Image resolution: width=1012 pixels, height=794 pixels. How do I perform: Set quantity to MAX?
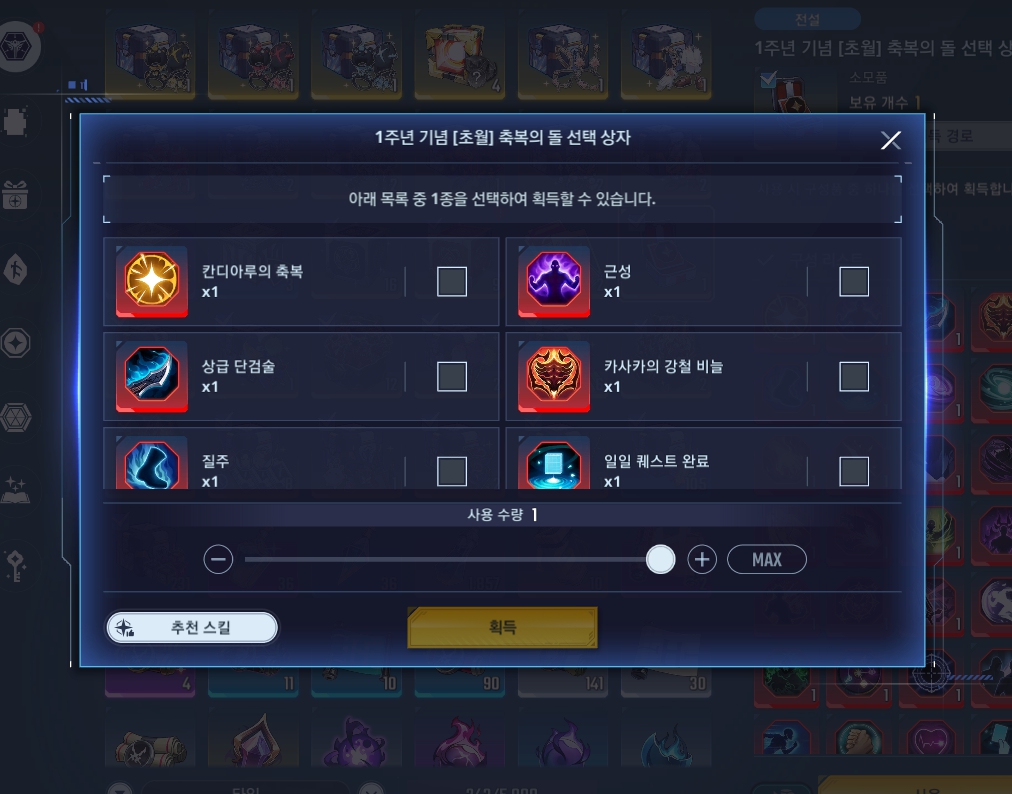[x=767, y=559]
